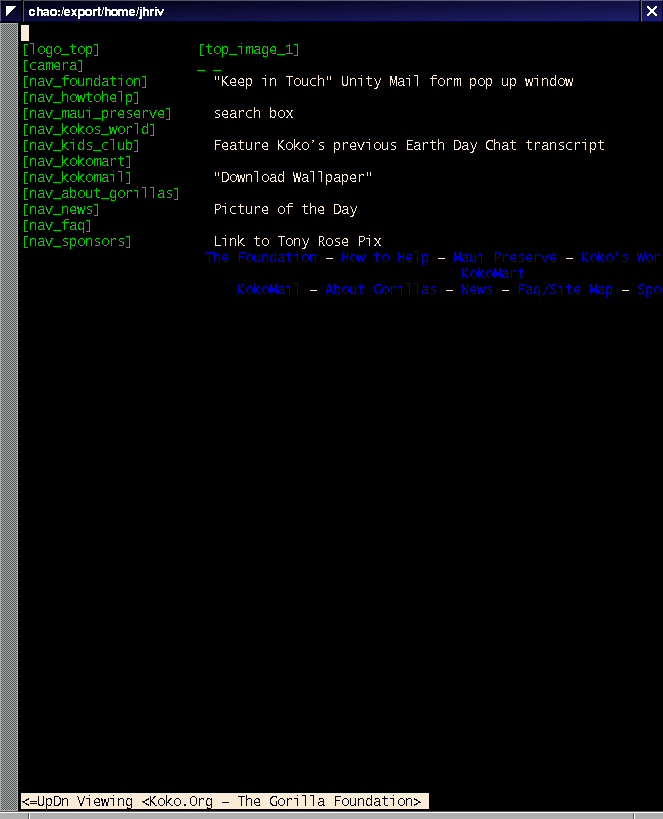663x819 pixels.
Task: Open the [nav_kokos_world] link
Action: click(x=89, y=130)
